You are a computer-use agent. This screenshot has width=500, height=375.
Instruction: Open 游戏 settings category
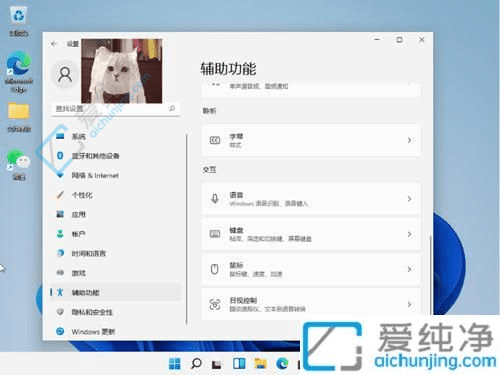[x=115, y=273]
